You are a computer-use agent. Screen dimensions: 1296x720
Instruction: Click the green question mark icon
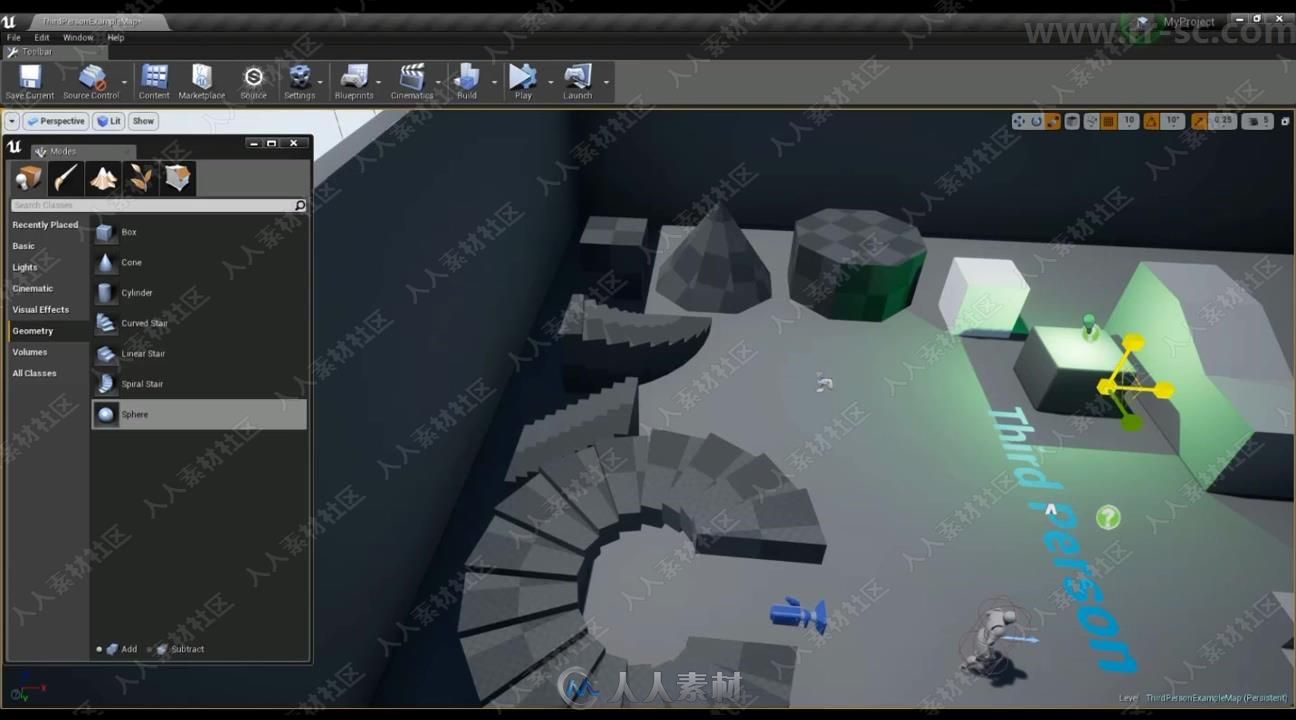coord(1108,517)
